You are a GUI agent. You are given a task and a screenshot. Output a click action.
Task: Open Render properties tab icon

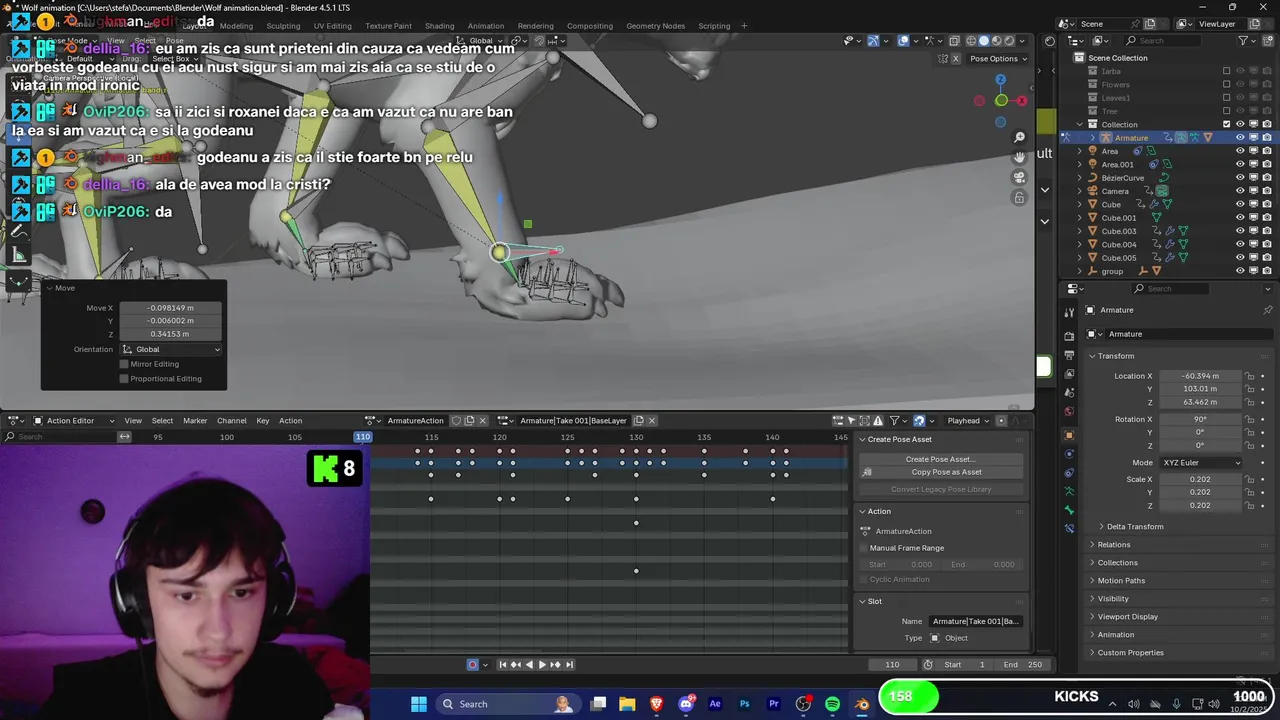(1069, 336)
